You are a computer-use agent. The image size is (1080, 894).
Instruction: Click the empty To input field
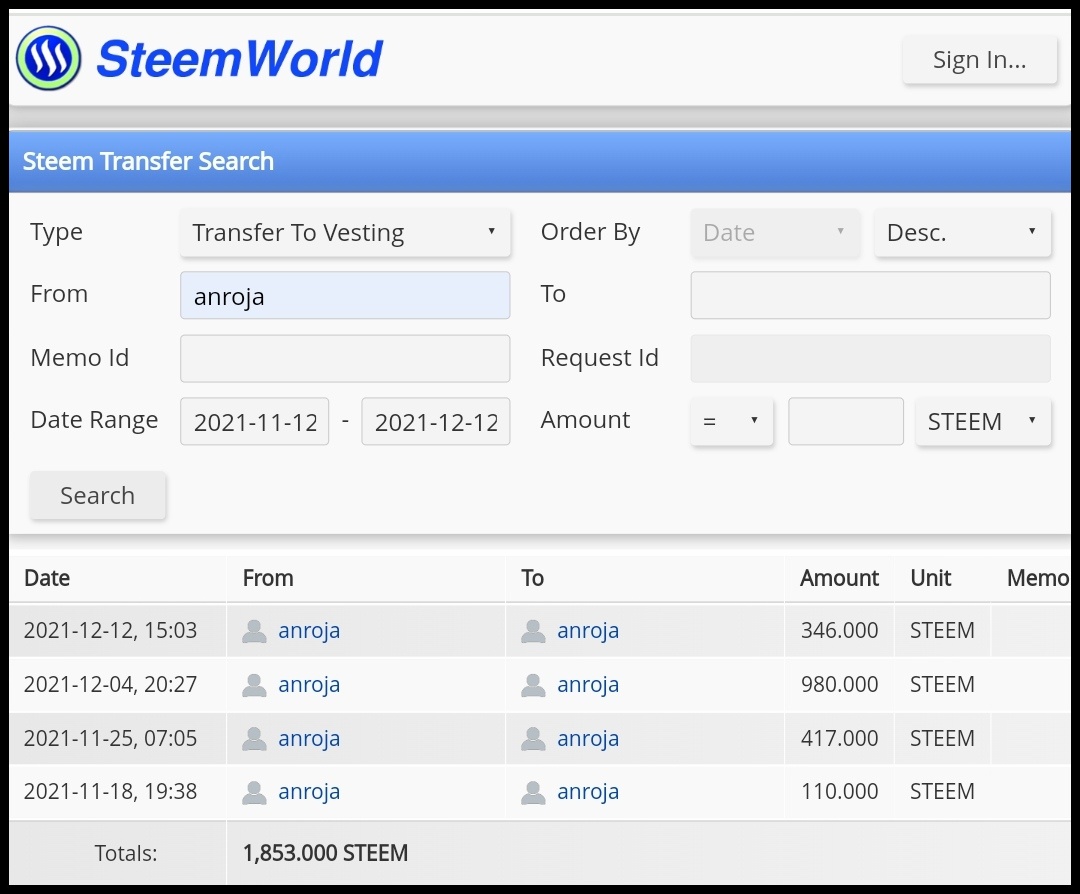pos(871,295)
